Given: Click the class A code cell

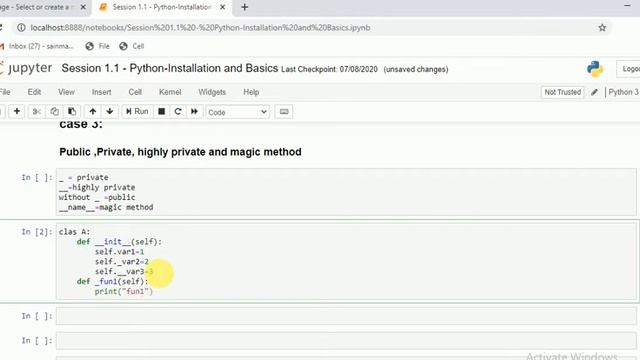Looking at the screenshot, I should click(x=346, y=261).
